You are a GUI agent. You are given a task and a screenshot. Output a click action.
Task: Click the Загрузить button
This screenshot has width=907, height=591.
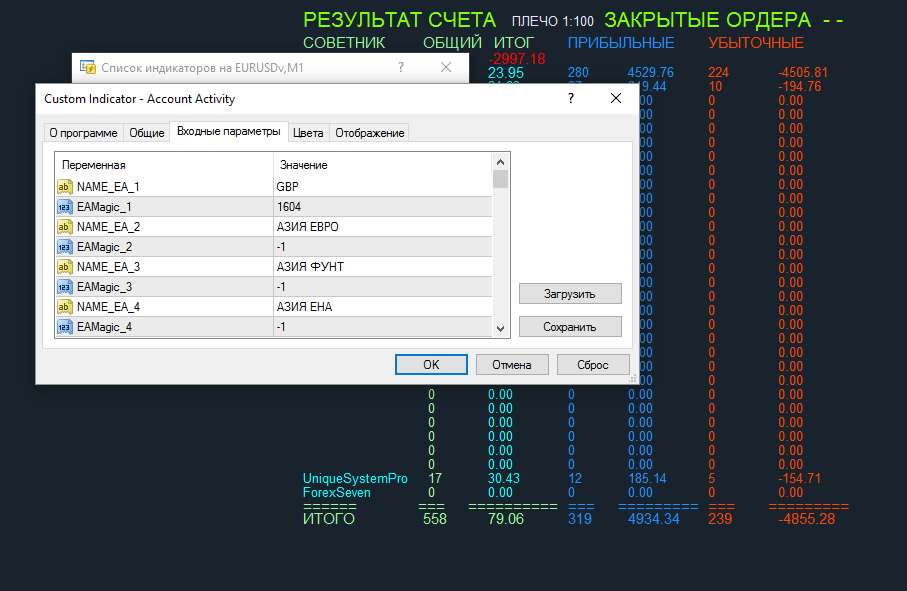coord(570,294)
